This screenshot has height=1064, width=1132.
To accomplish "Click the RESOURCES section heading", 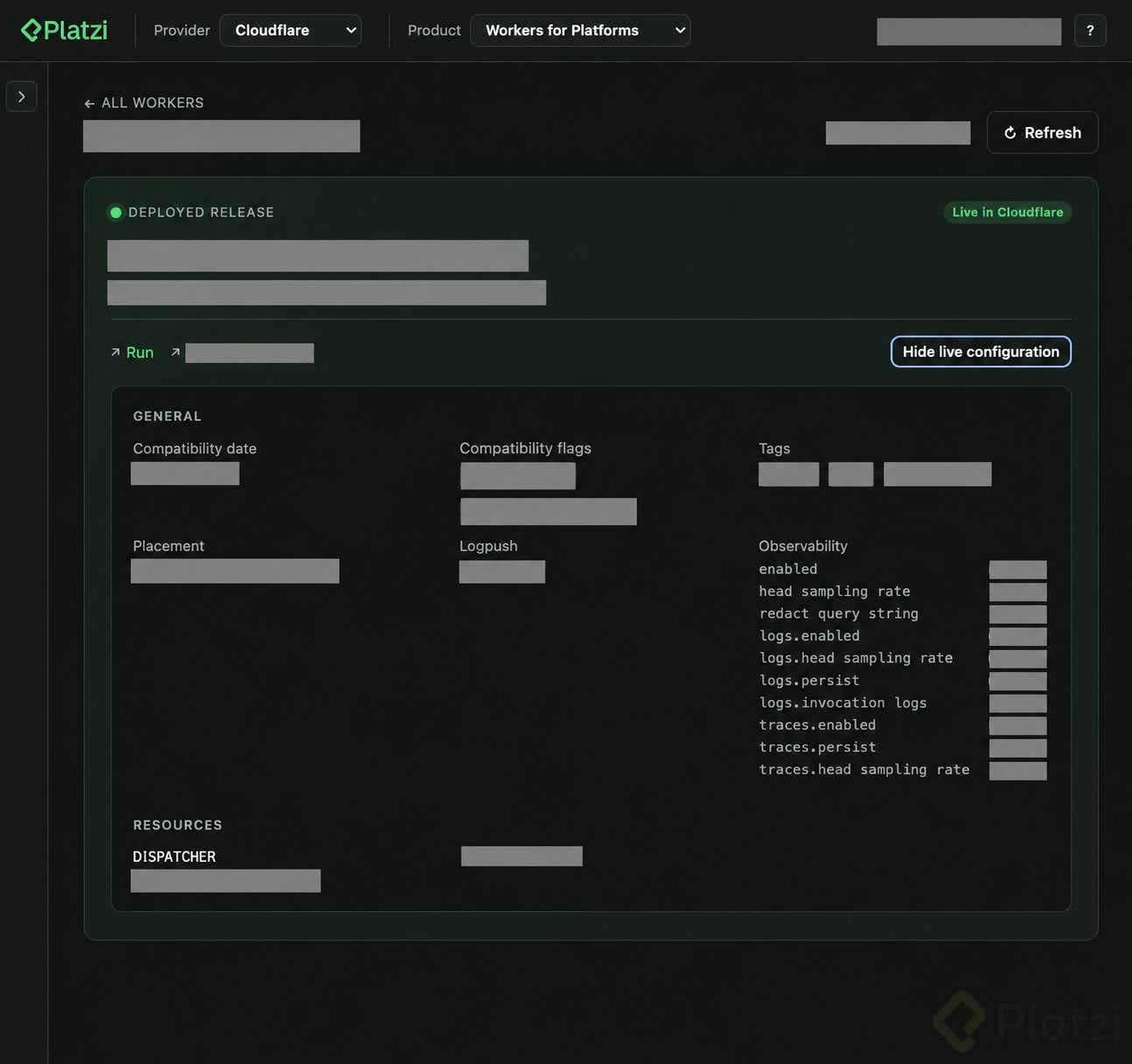I will [x=178, y=825].
